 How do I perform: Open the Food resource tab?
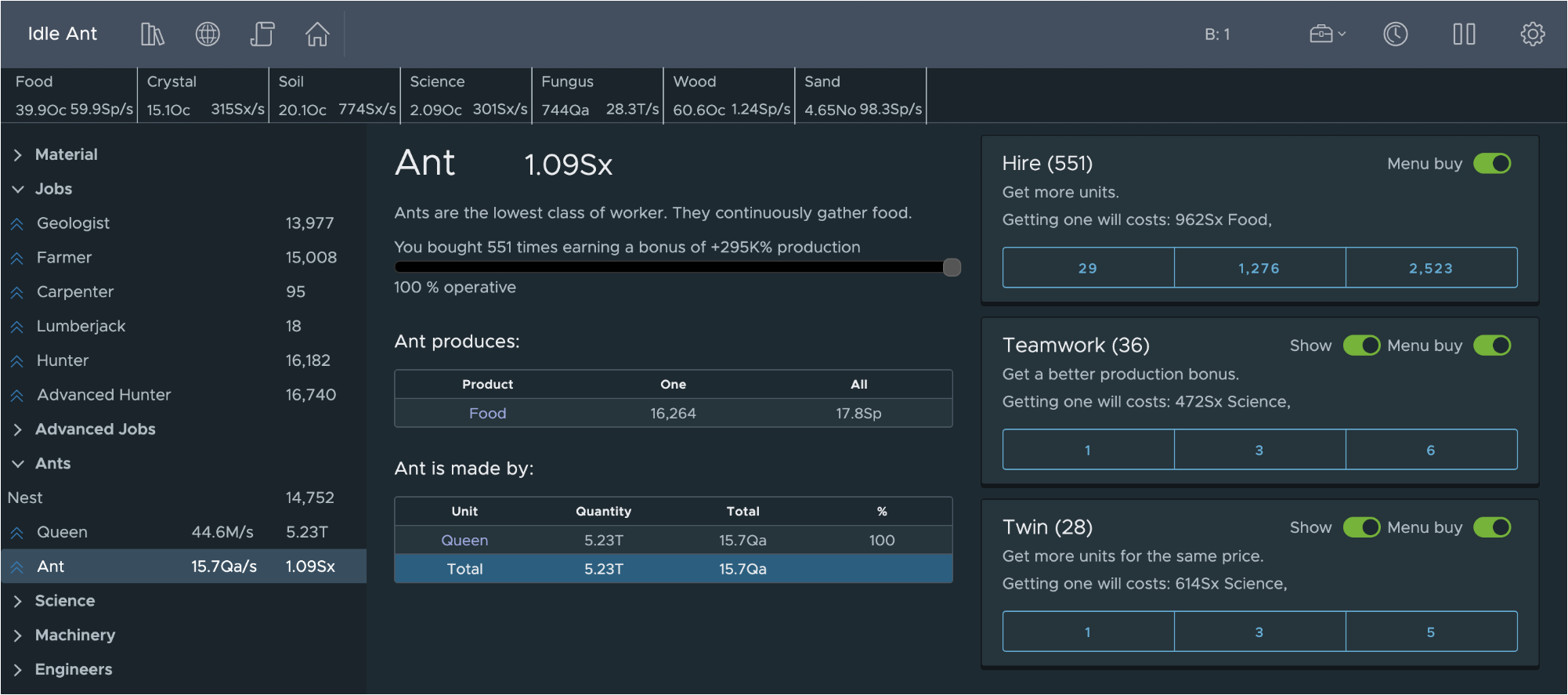[72, 96]
